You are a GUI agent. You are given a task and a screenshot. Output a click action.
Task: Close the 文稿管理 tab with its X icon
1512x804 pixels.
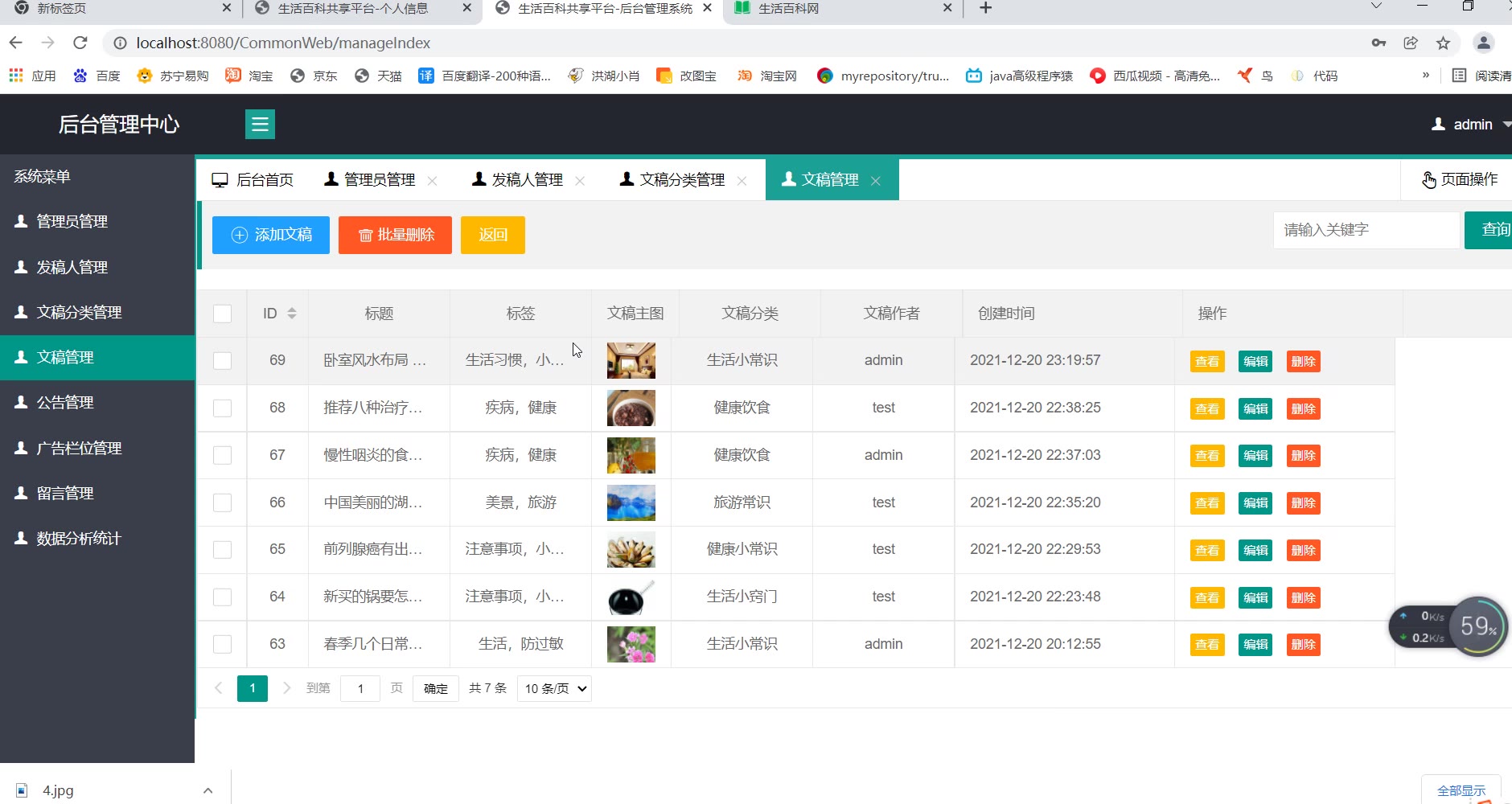click(x=876, y=181)
